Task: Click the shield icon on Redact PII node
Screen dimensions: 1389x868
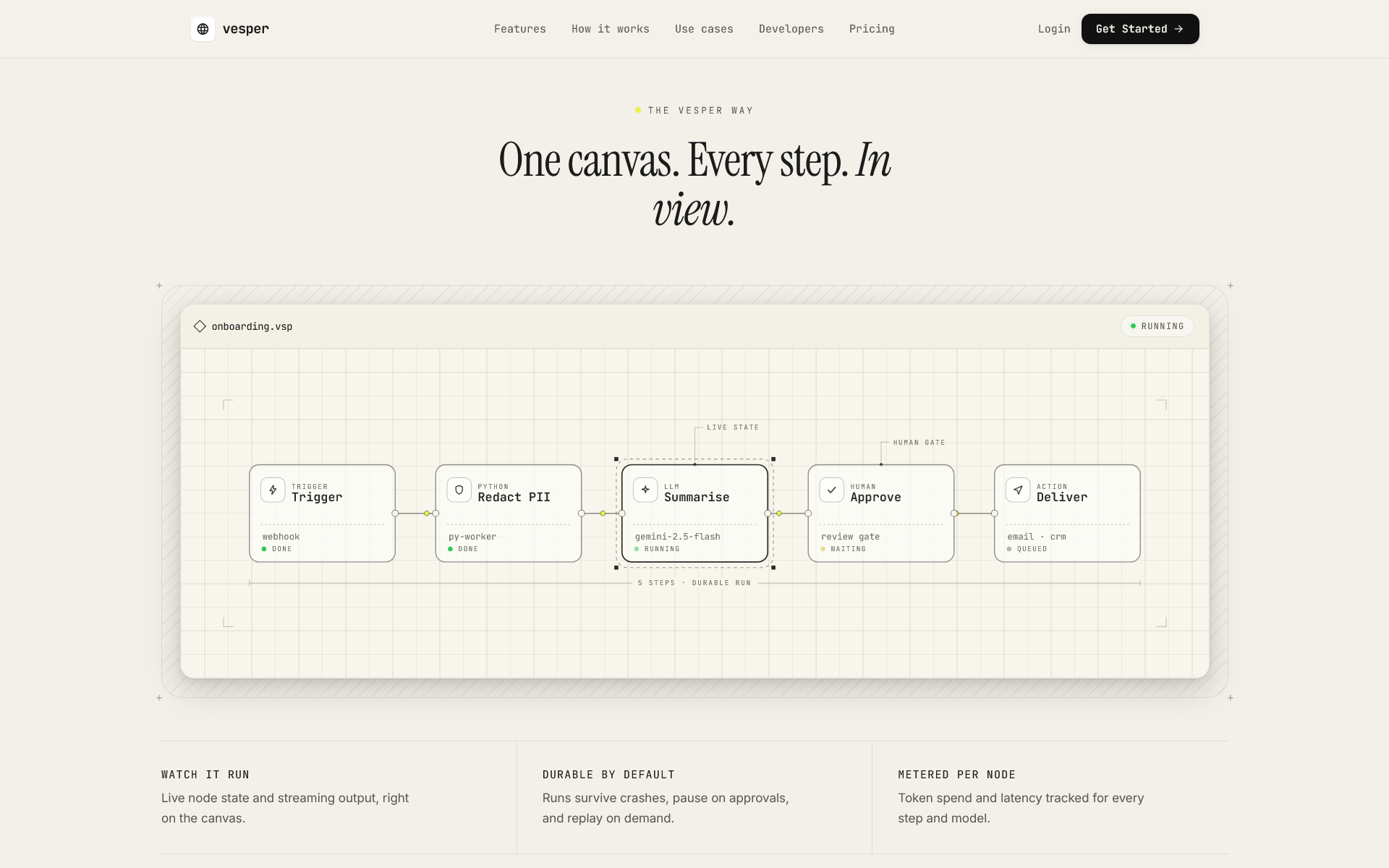Action: click(x=459, y=490)
